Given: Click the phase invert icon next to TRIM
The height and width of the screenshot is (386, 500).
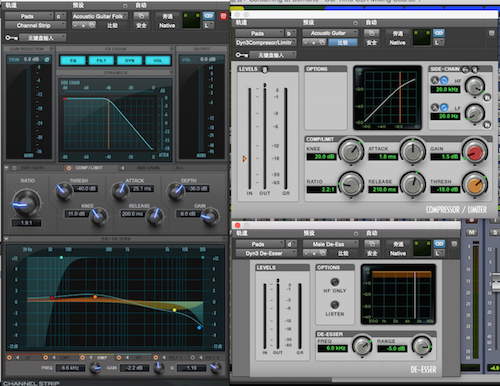Looking at the screenshot, I should 47,59.
